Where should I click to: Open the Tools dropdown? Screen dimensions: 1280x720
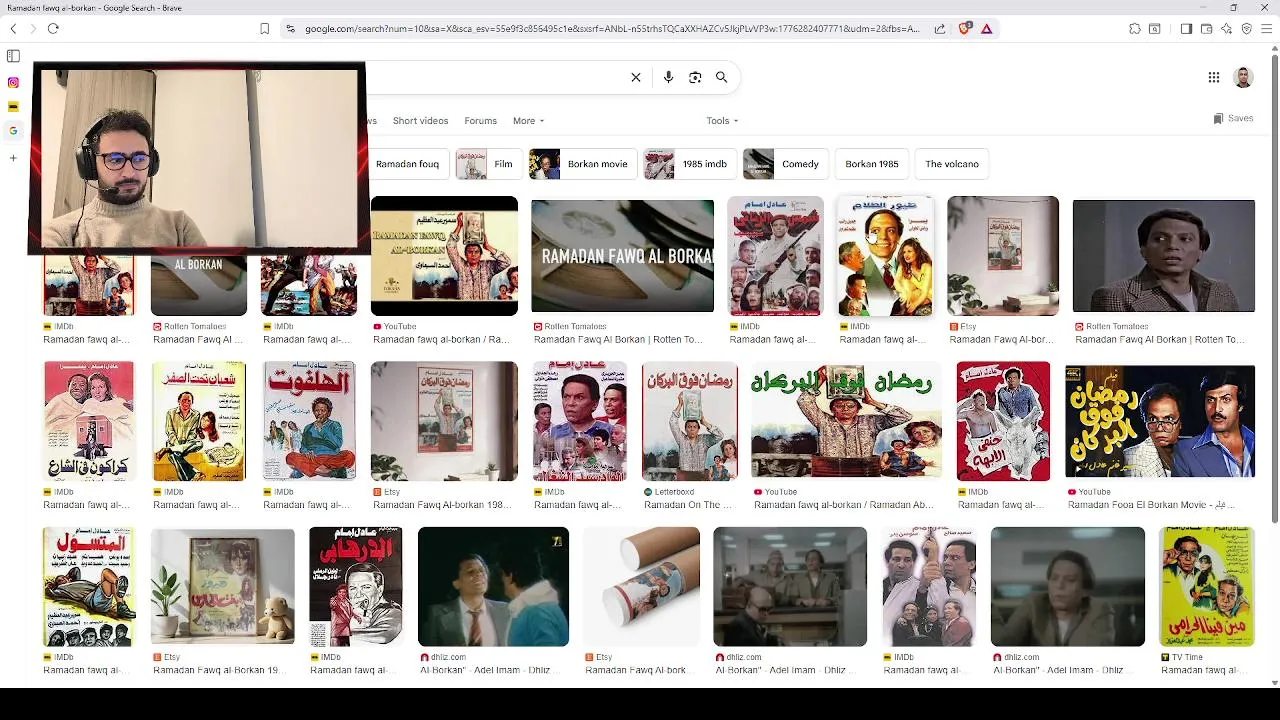click(722, 121)
